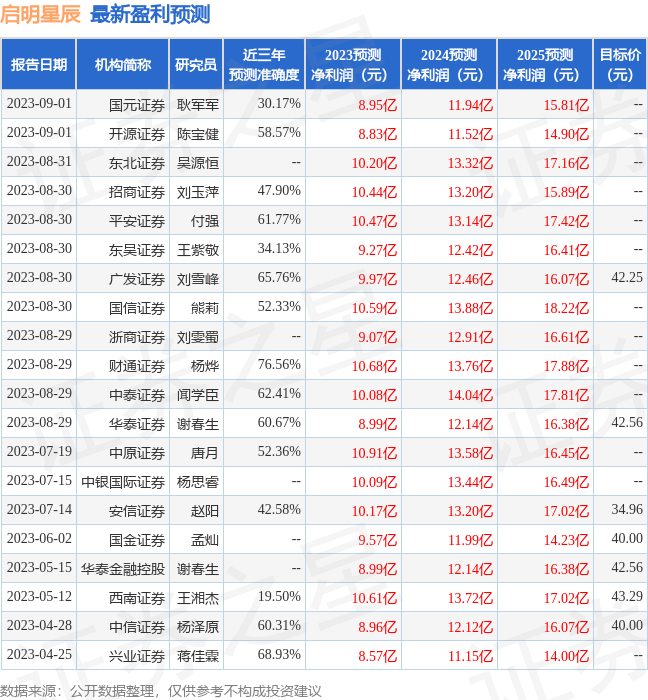Click 2025 profit value 18.22亿

(x=566, y=308)
